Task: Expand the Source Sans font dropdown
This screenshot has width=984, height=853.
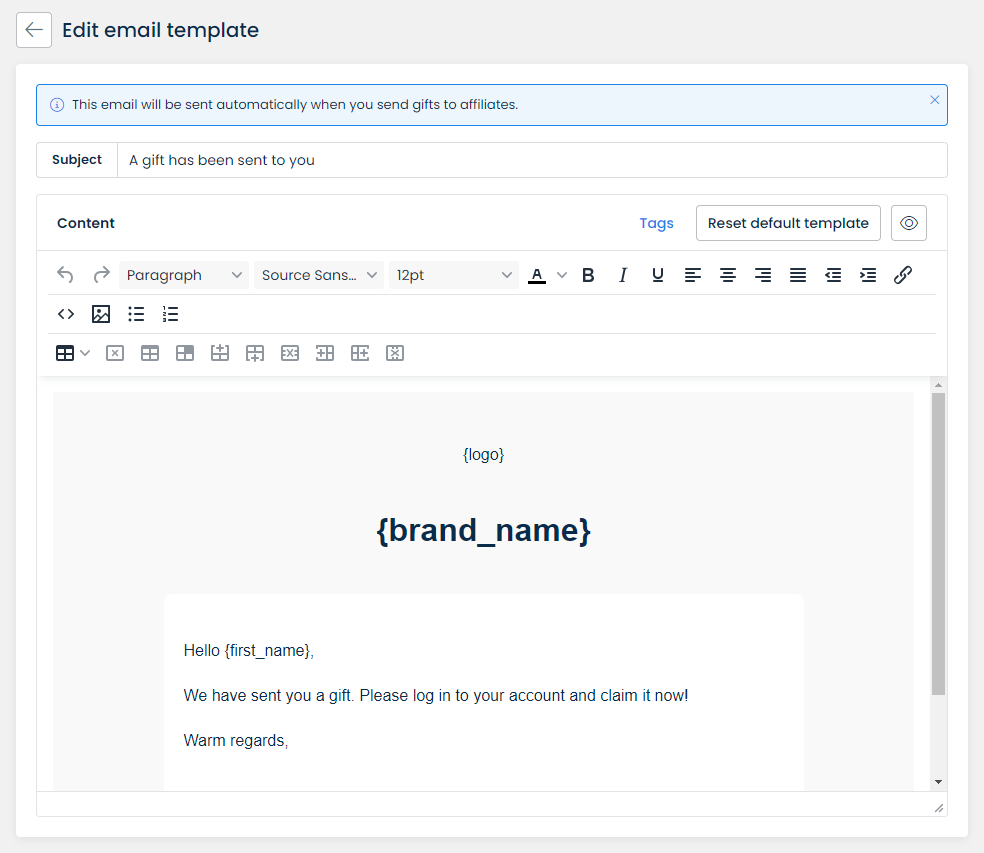Action: [319, 275]
